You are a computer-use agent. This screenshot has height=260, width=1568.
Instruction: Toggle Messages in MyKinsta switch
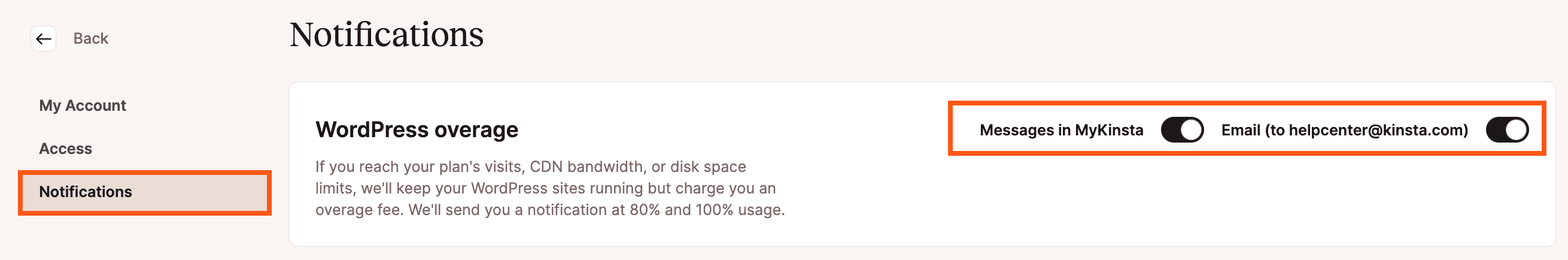pyautogui.click(x=1181, y=131)
